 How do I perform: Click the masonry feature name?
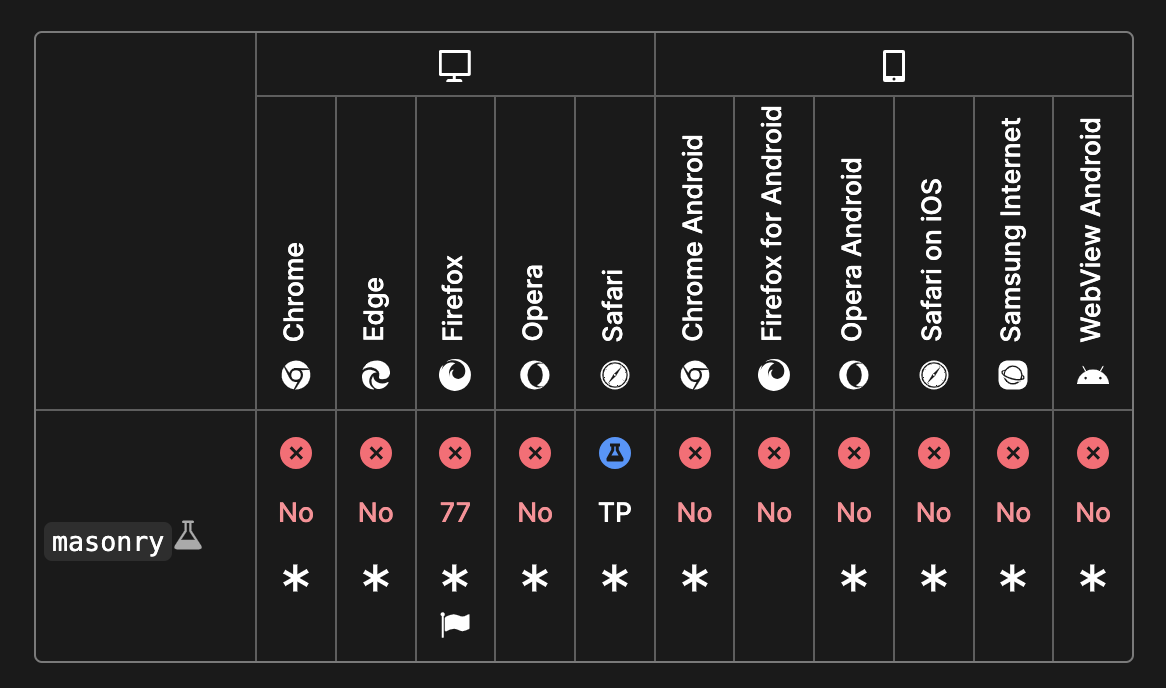(108, 542)
